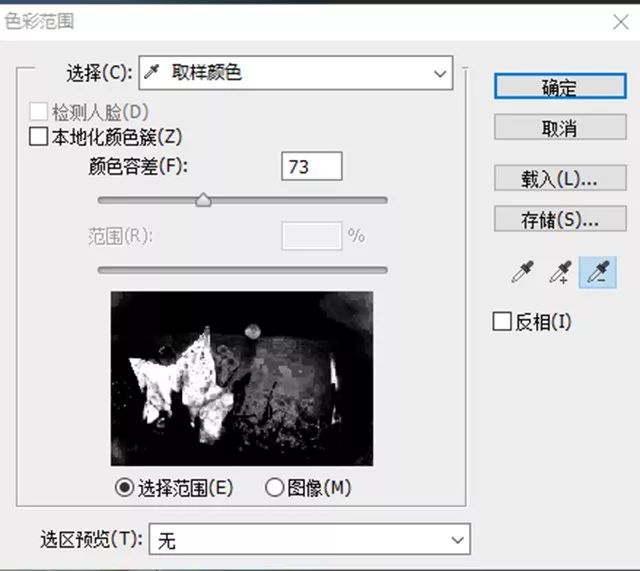The image size is (640, 571).
Task: Click the black-and-white selection preview image
Action: coord(242,378)
